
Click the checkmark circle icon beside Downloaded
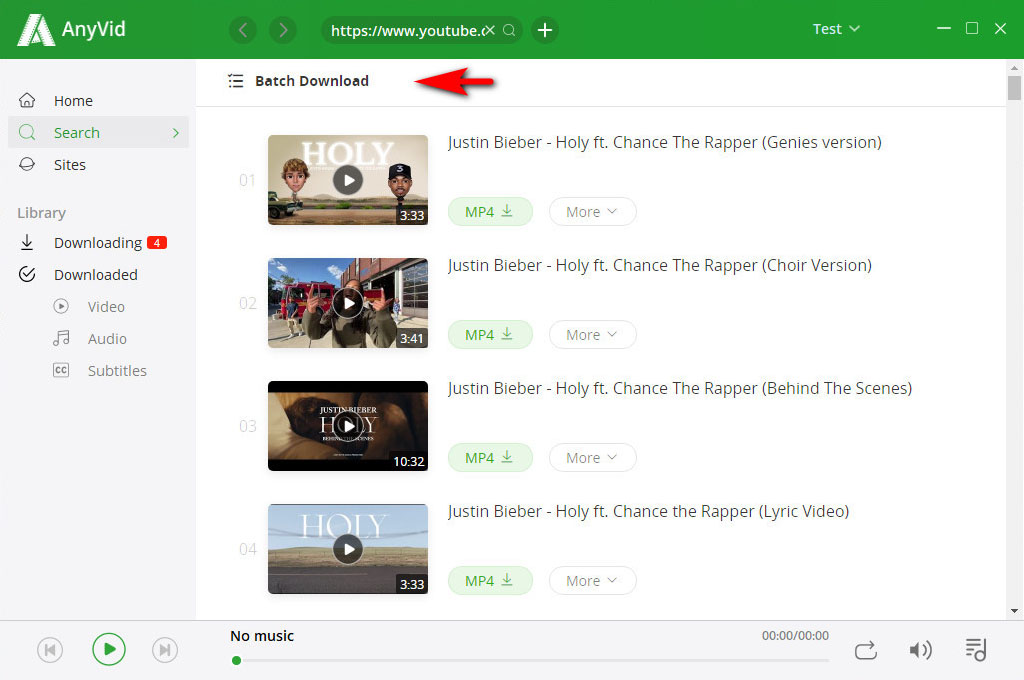[x=27, y=274]
